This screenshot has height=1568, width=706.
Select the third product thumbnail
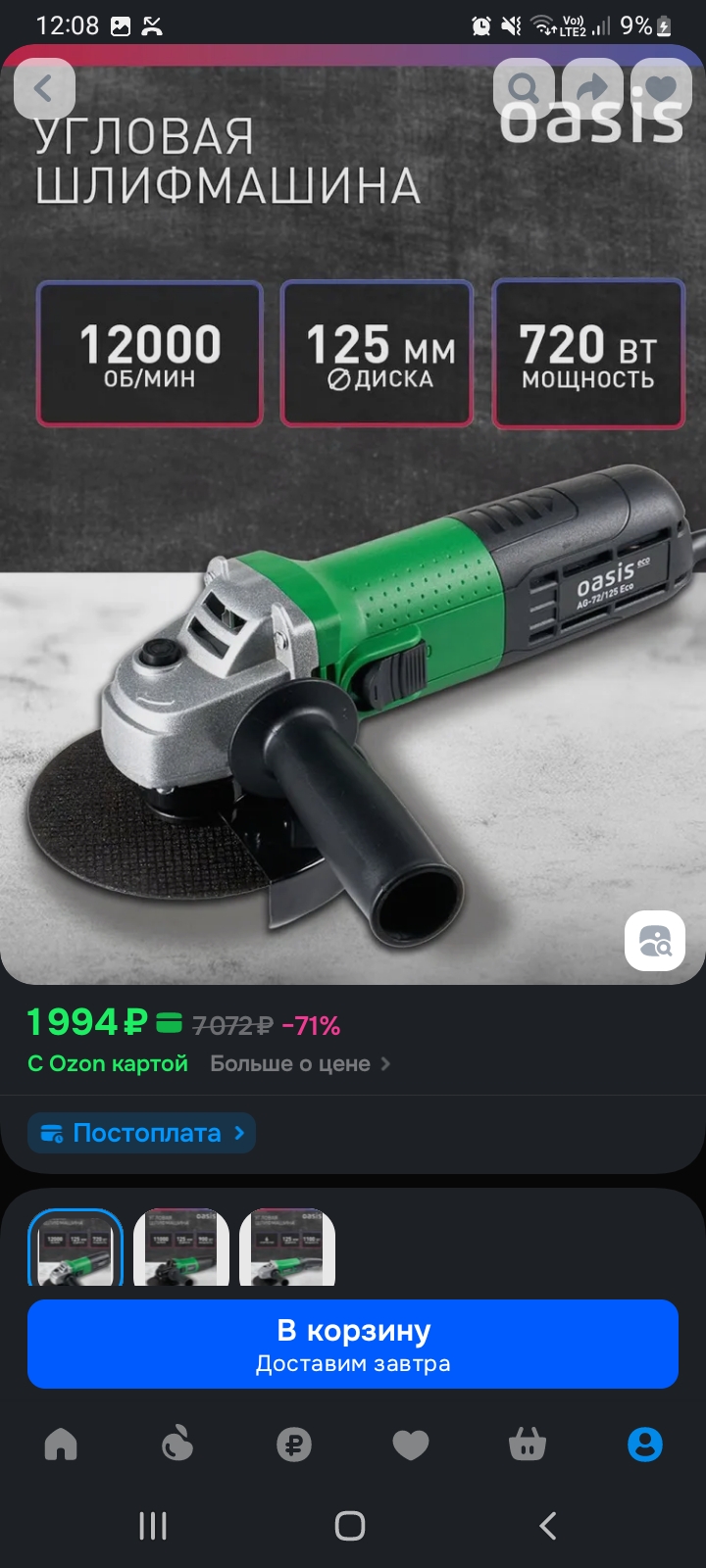(287, 1247)
